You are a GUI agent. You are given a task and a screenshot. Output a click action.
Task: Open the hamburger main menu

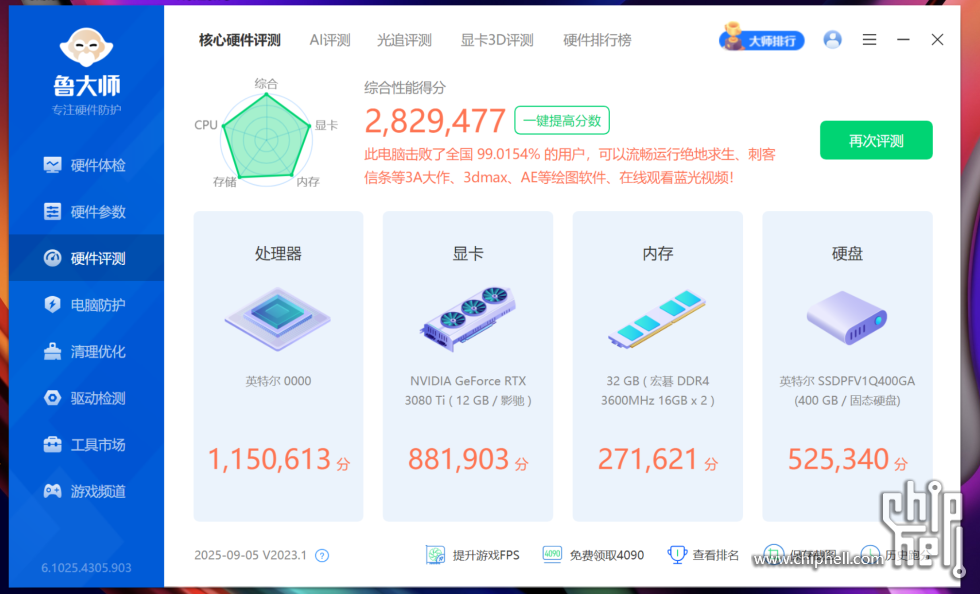point(869,39)
